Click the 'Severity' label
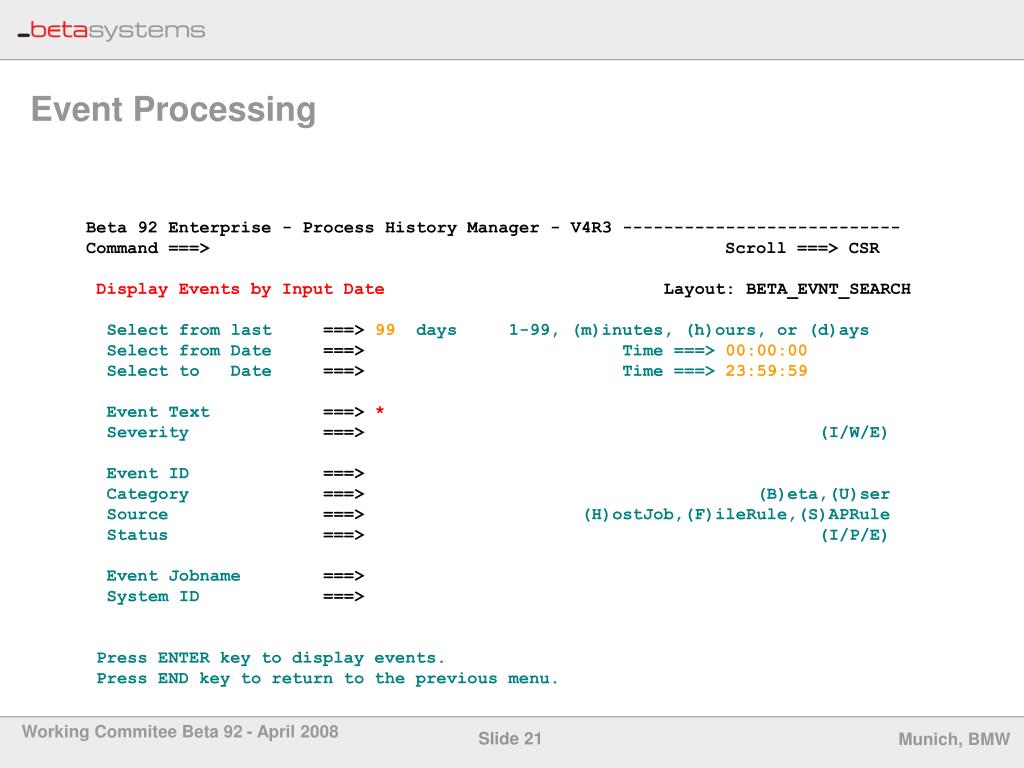The width and height of the screenshot is (1024, 768). click(148, 433)
